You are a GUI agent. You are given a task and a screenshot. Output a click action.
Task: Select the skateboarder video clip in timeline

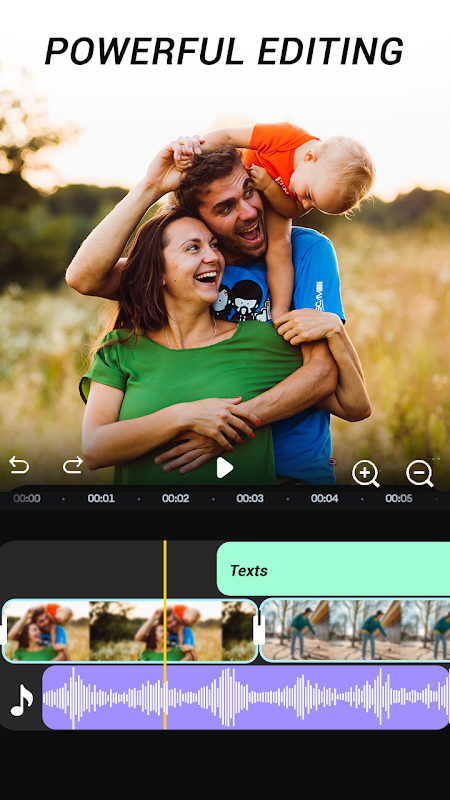tap(355, 631)
